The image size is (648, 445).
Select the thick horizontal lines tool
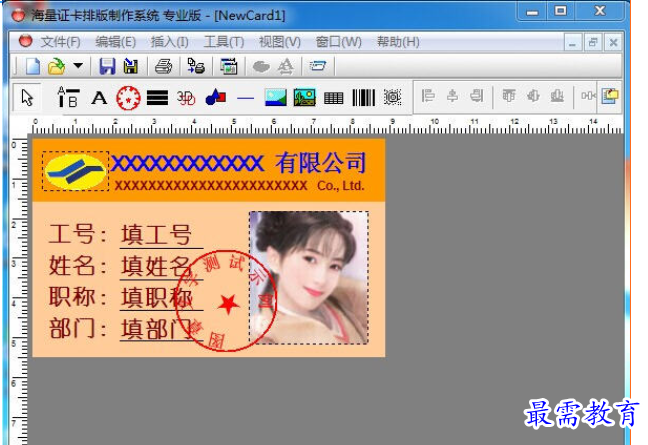pos(157,98)
